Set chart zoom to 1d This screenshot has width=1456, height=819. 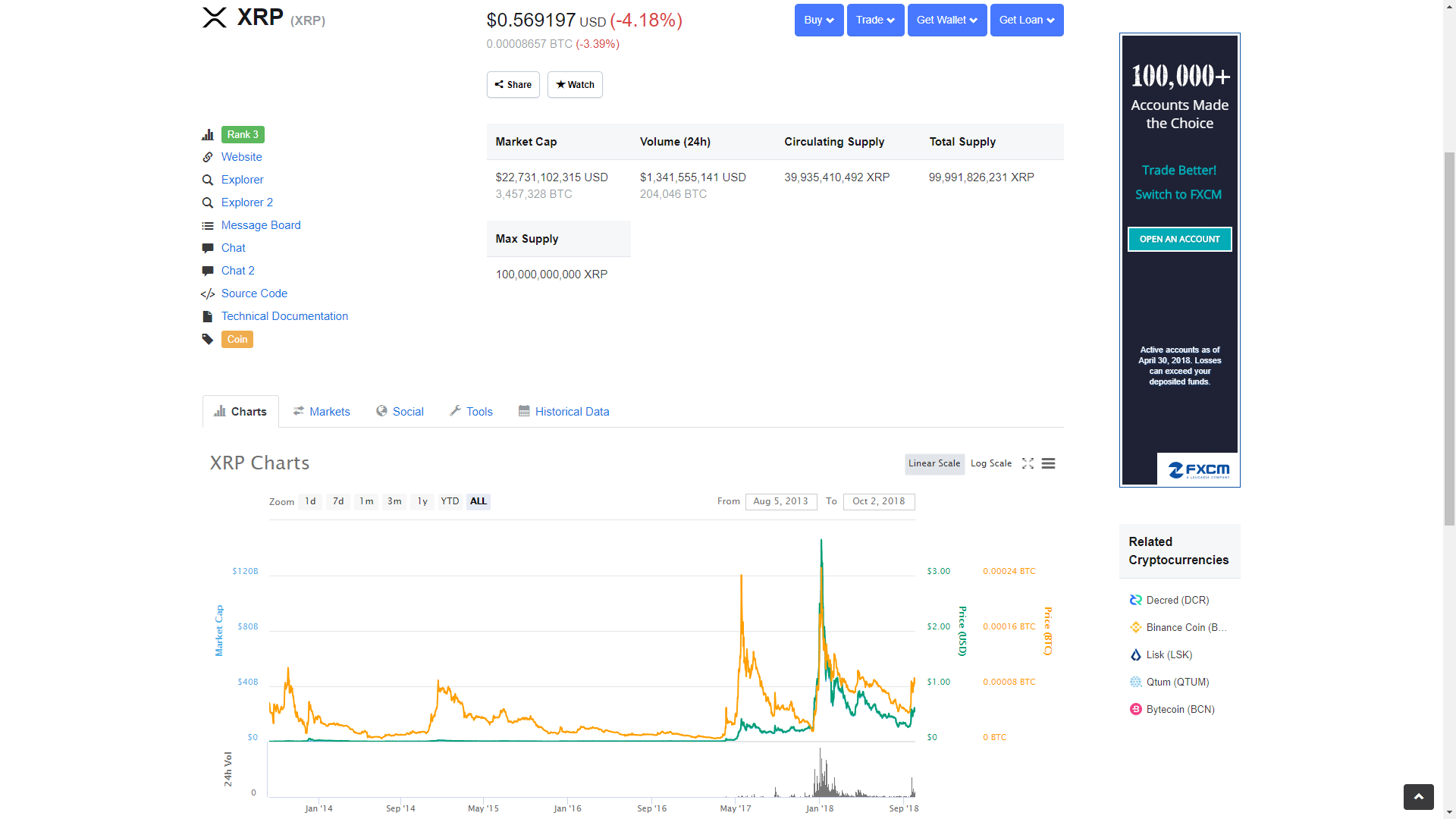[x=310, y=501]
